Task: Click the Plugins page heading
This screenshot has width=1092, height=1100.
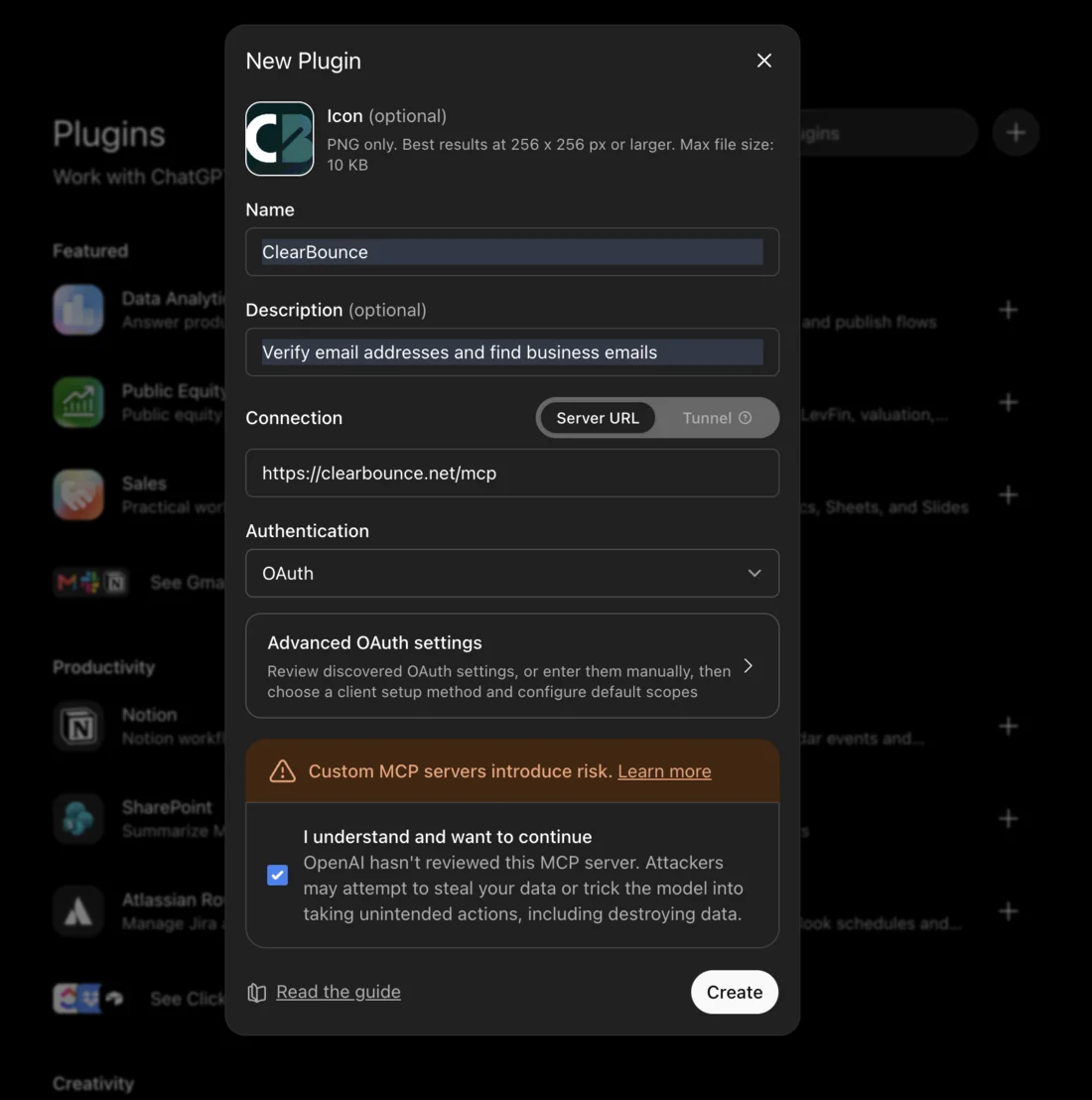Action: 109,134
